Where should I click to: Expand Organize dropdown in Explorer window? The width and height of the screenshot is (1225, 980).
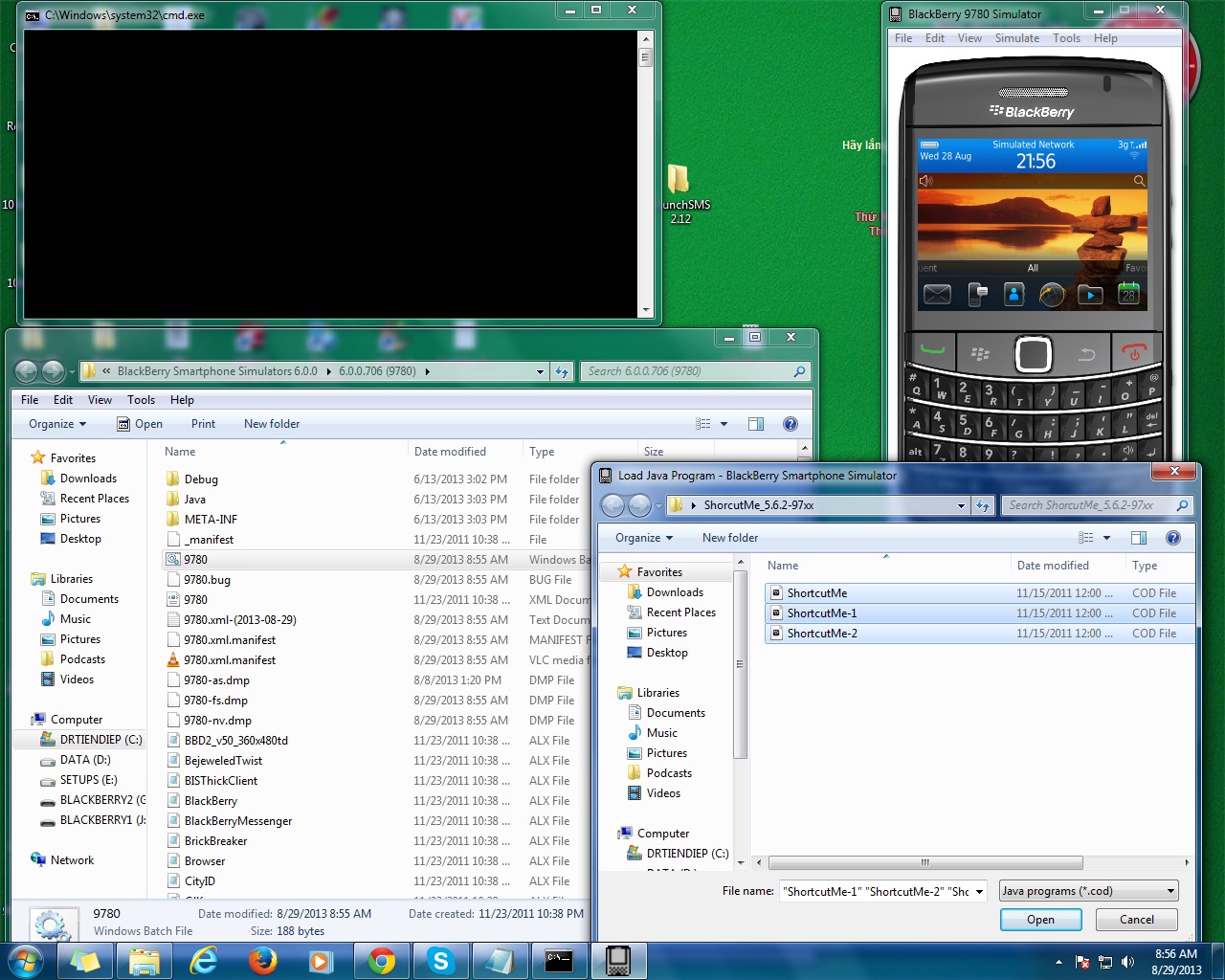tap(57, 424)
